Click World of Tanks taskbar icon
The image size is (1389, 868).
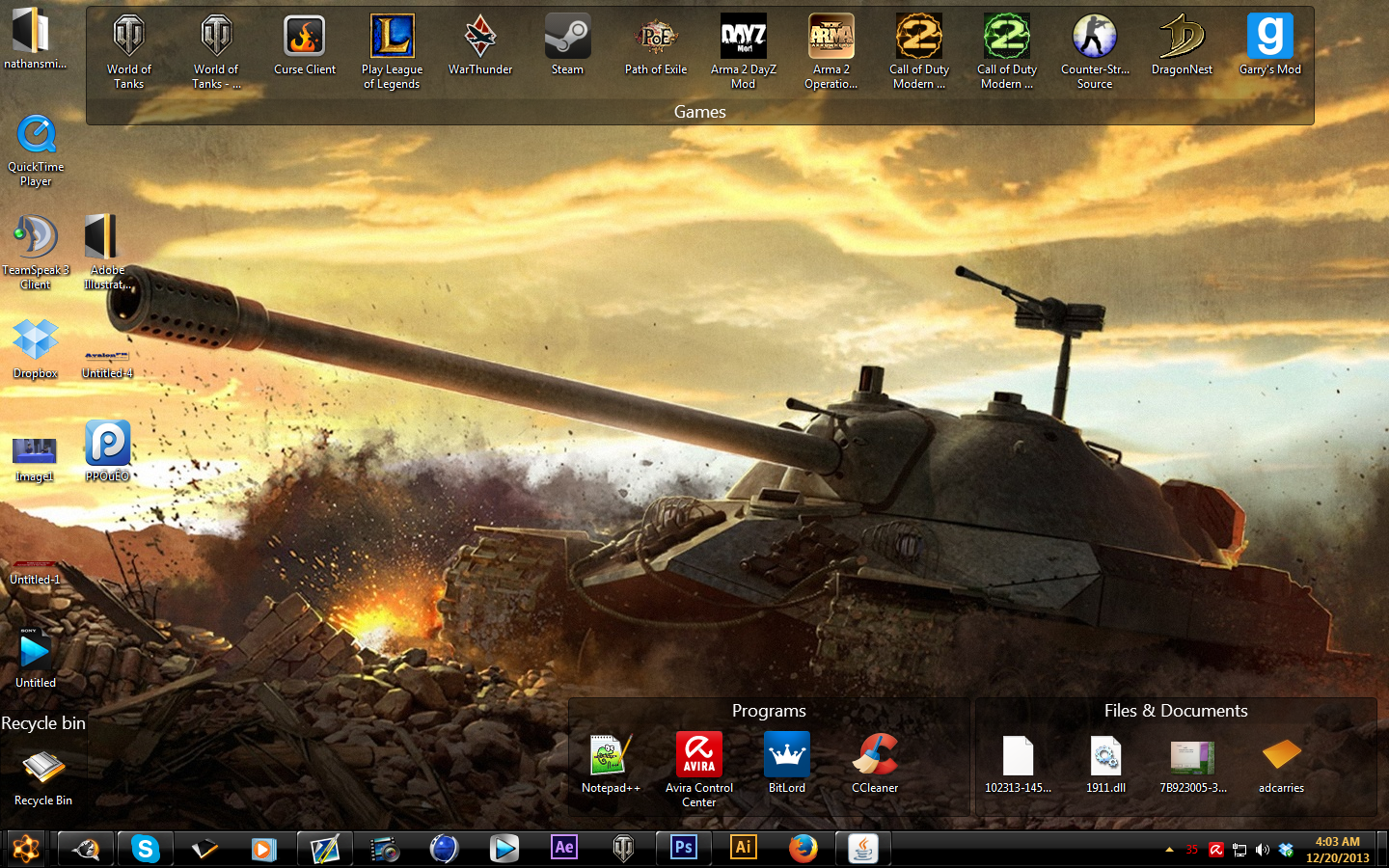tap(624, 849)
